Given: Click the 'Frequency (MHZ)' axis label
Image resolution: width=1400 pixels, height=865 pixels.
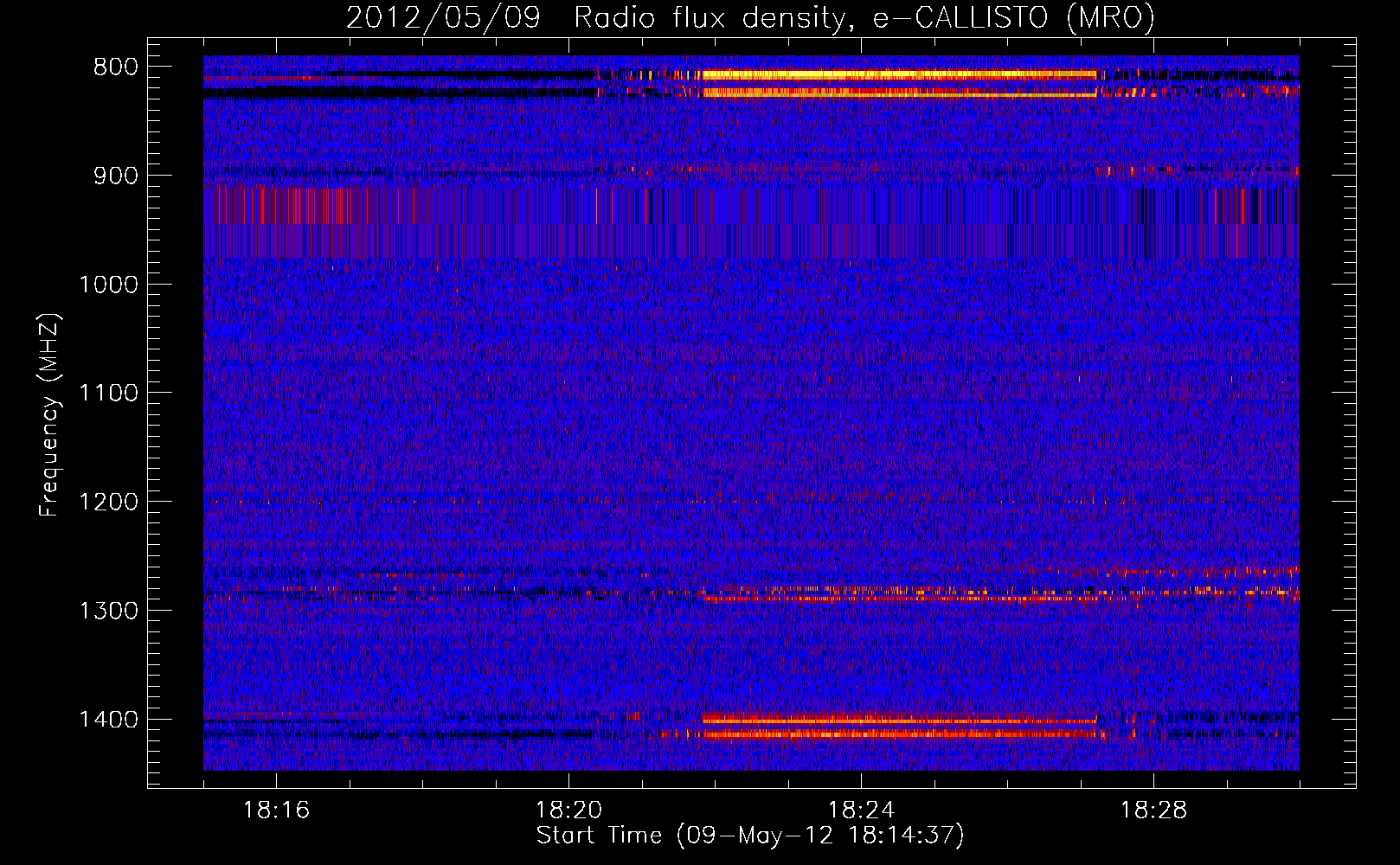Looking at the screenshot, I should 49,415.
